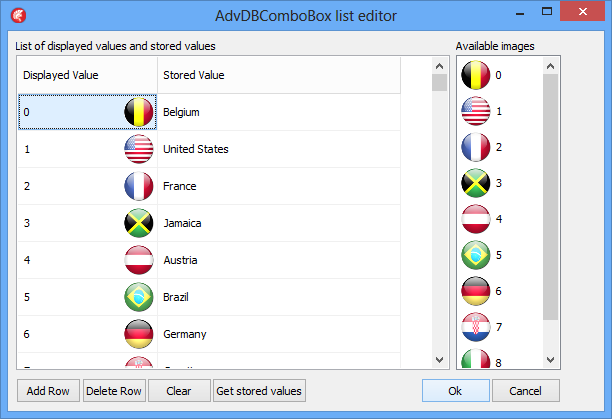The width and height of the screenshot is (612, 419).
Task: Select the displayed value cell '0'
Action: [x=87, y=112]
